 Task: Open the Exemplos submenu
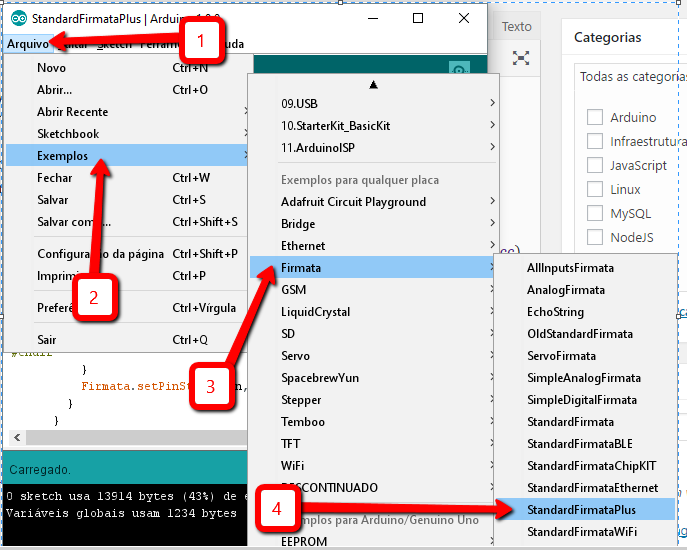(127, 155)
